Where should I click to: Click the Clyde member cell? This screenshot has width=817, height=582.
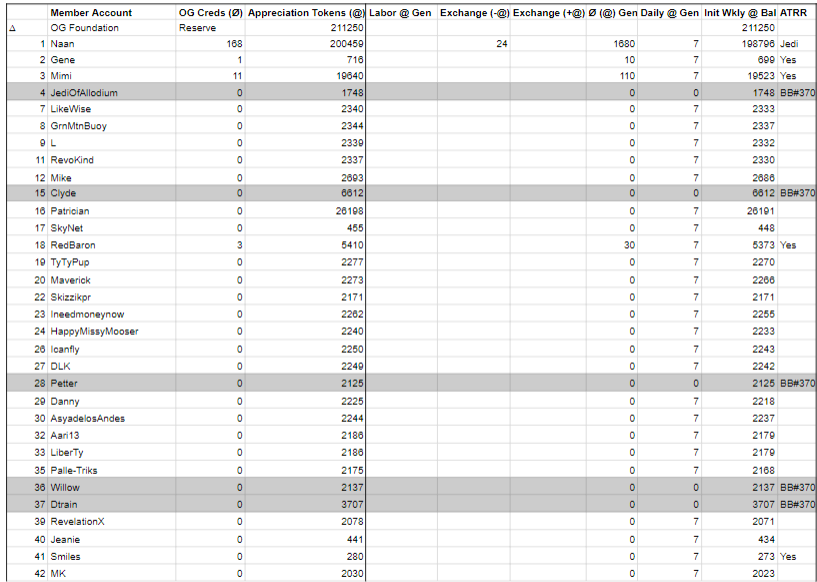pos(112,193)
